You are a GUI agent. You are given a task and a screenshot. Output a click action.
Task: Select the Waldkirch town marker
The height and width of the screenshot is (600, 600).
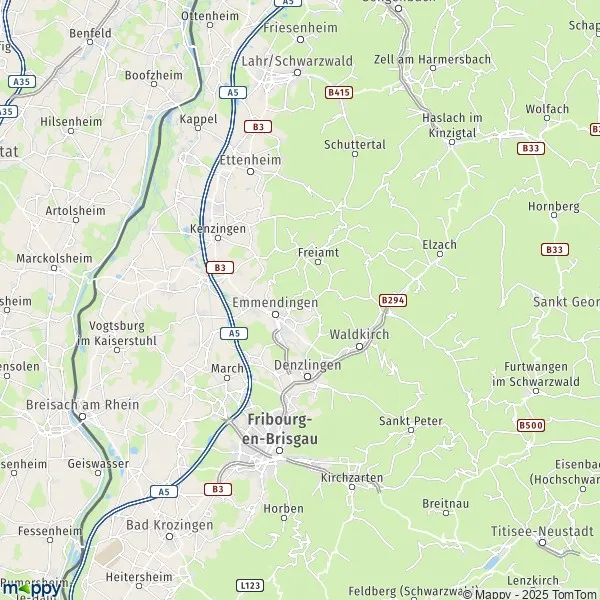coord(359,347)
